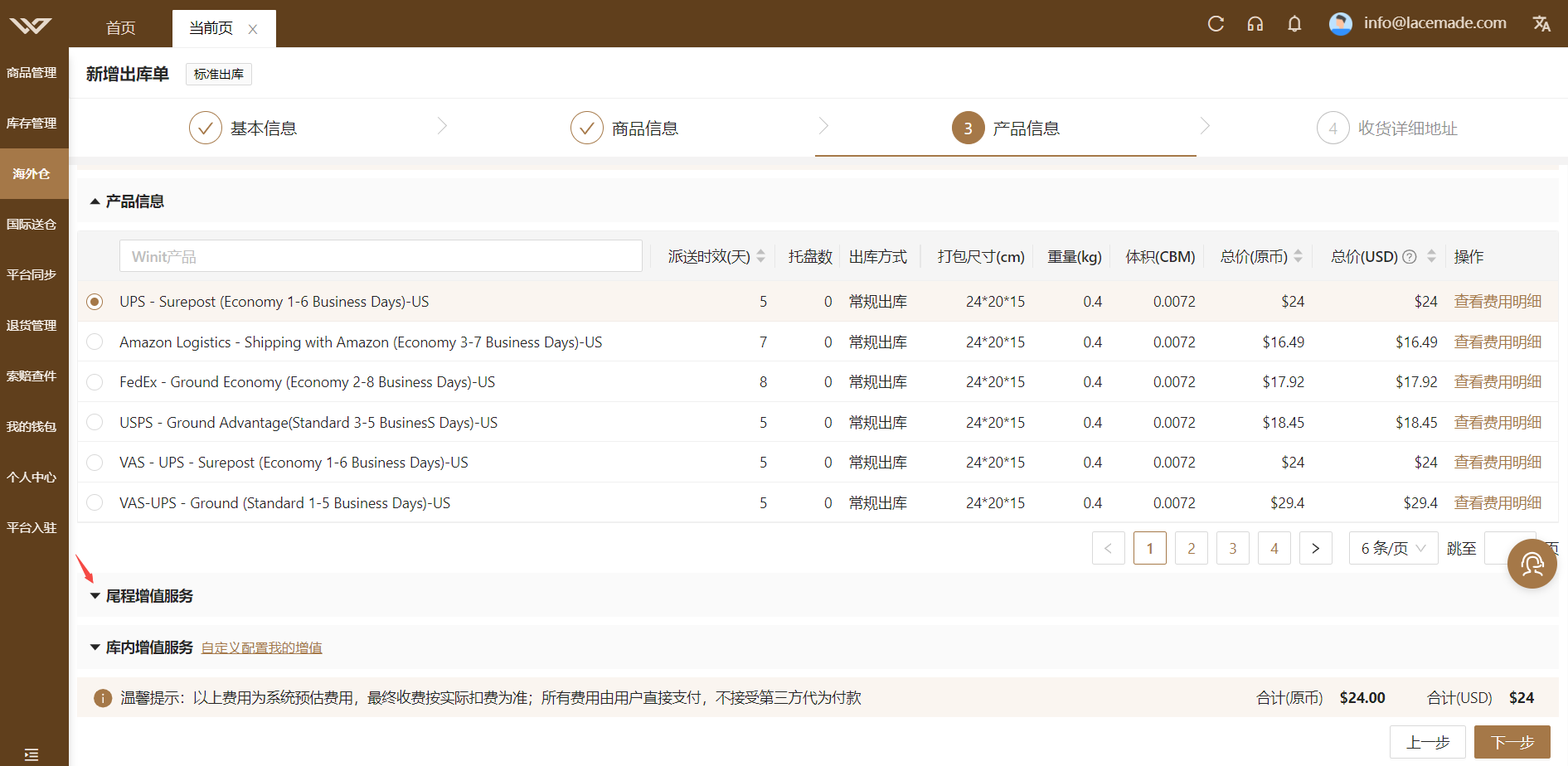Select FedEx - Ground Economy option
The height and width of the screenshot is (766, 1568).
95,382
